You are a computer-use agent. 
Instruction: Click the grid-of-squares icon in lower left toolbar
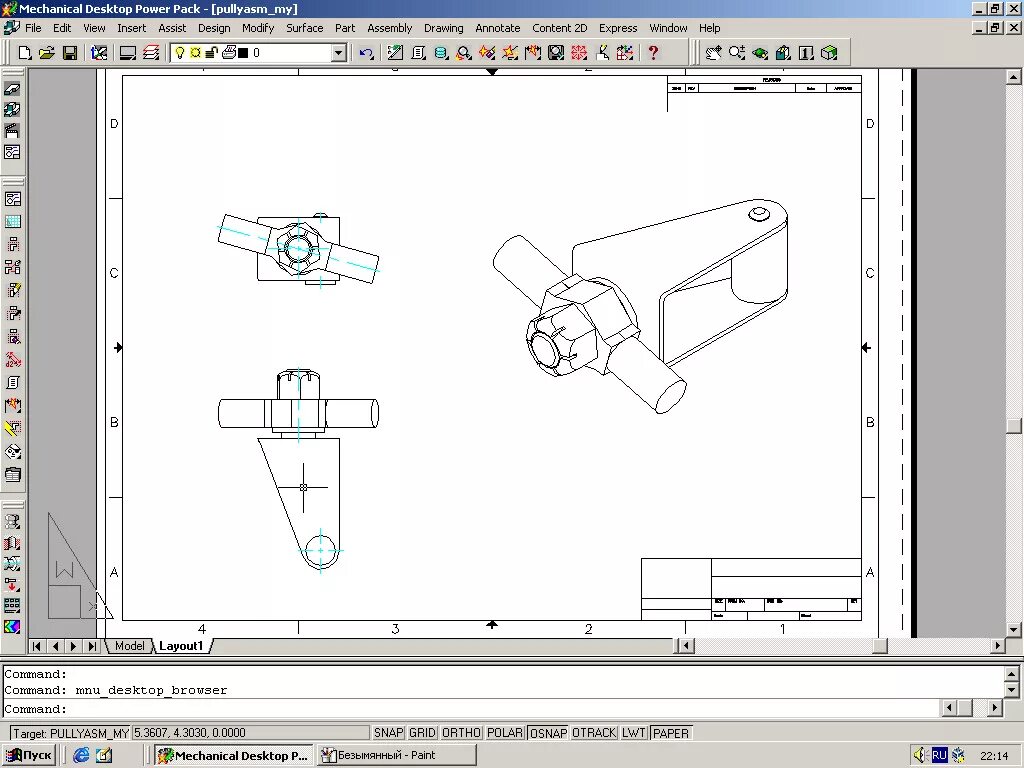[x=12, y=605]
